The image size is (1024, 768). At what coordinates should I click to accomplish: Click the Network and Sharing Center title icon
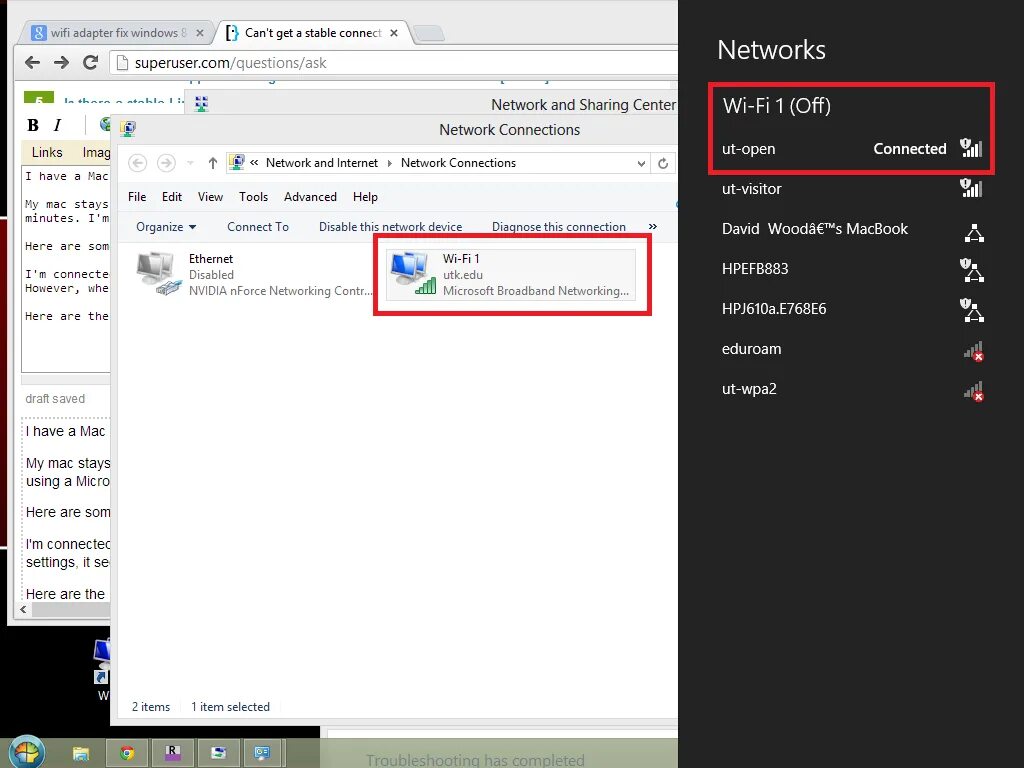tap(202, 104)
